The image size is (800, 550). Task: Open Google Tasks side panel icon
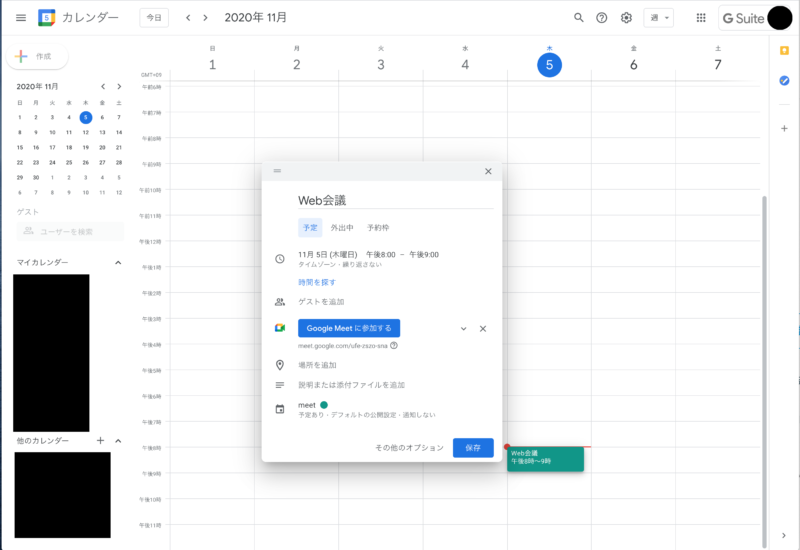point(784,81)
